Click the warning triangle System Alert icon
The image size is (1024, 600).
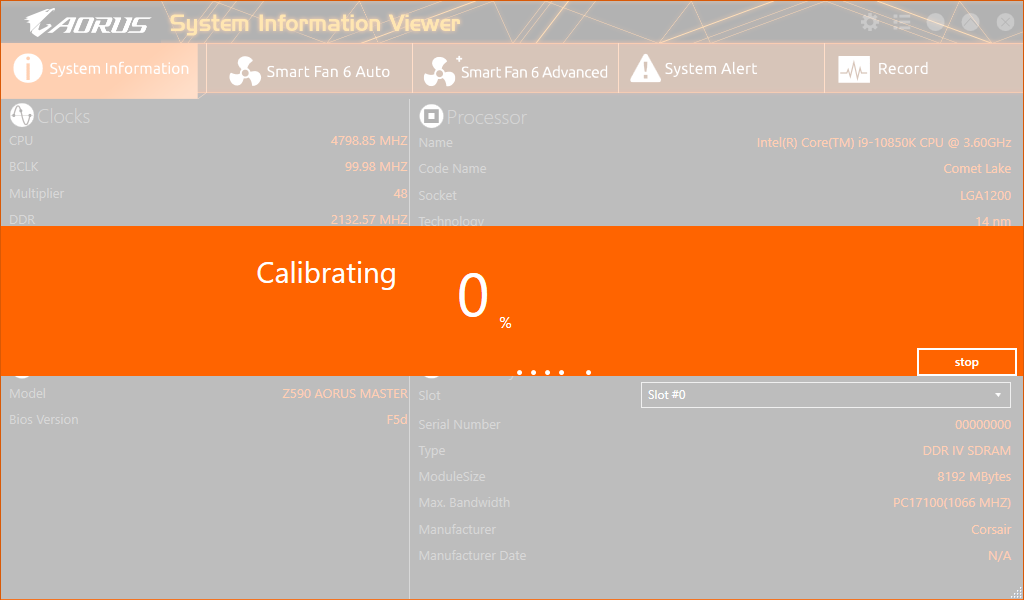click(x=645, y=69)
